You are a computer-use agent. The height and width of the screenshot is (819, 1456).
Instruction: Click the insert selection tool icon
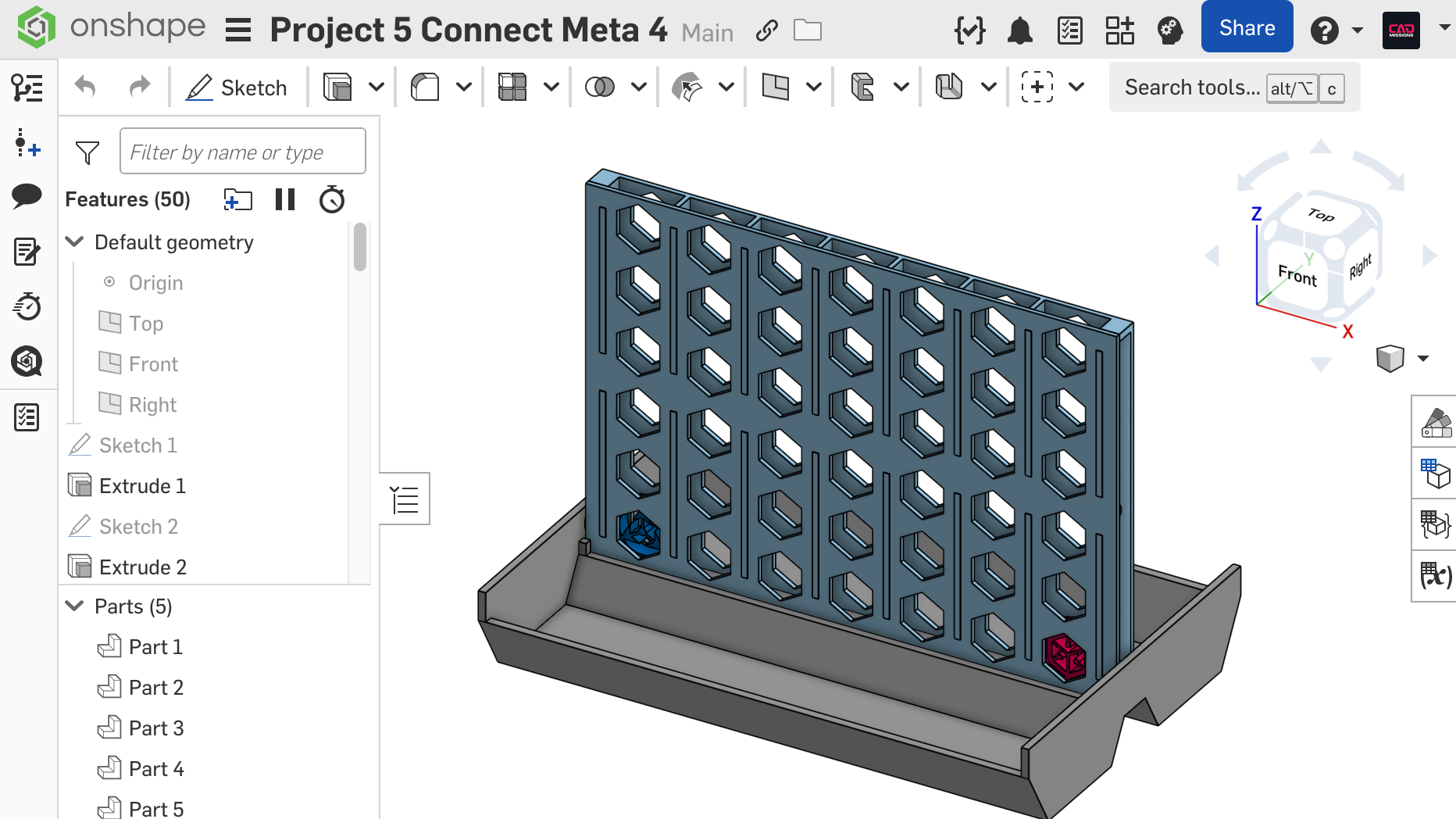click(x=1037, y=87)
